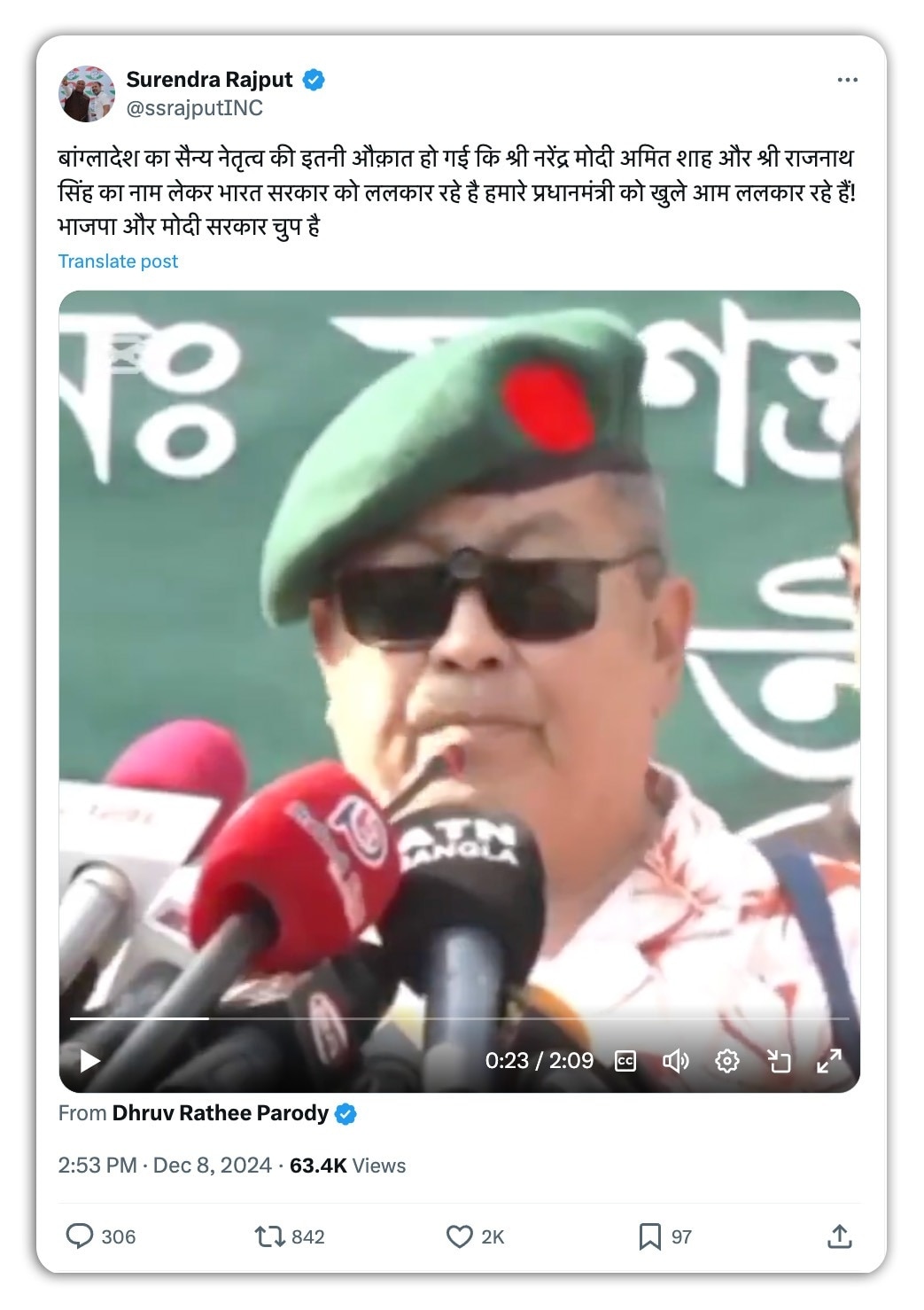The width and height of the screenshot is (924, 1310).
Task: Open the three-dot more options menu
Action: click(x=848, y=80)
